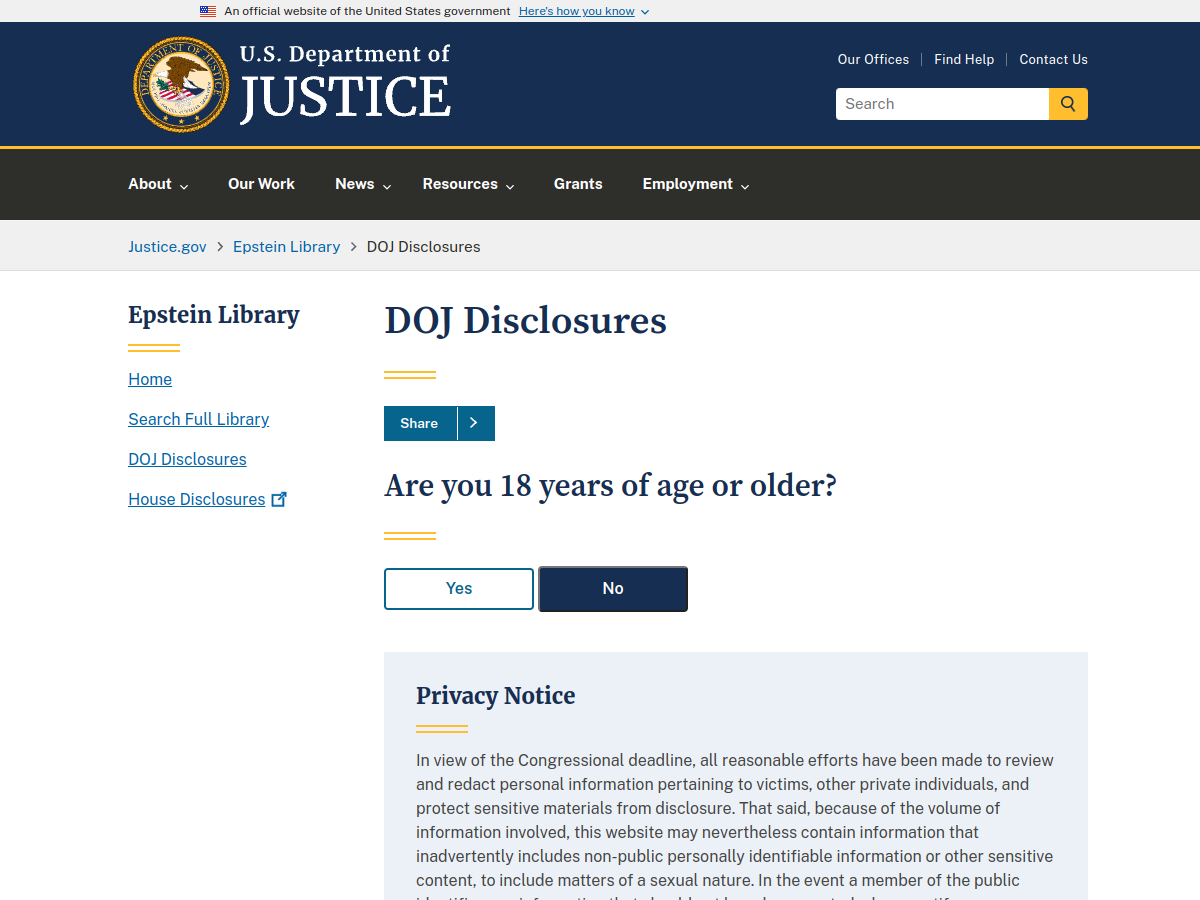Click the U.S. Department of Justice title text
The height and width of the screenshot is (900, 1200).
345,83
